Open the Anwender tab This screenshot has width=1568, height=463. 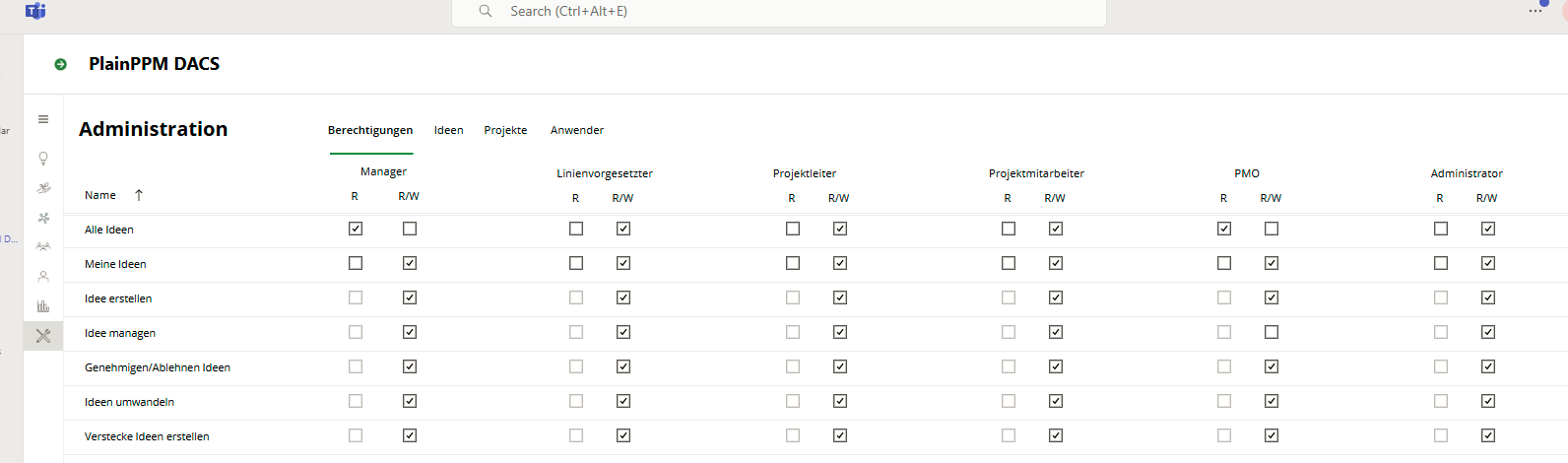point(577,130)
